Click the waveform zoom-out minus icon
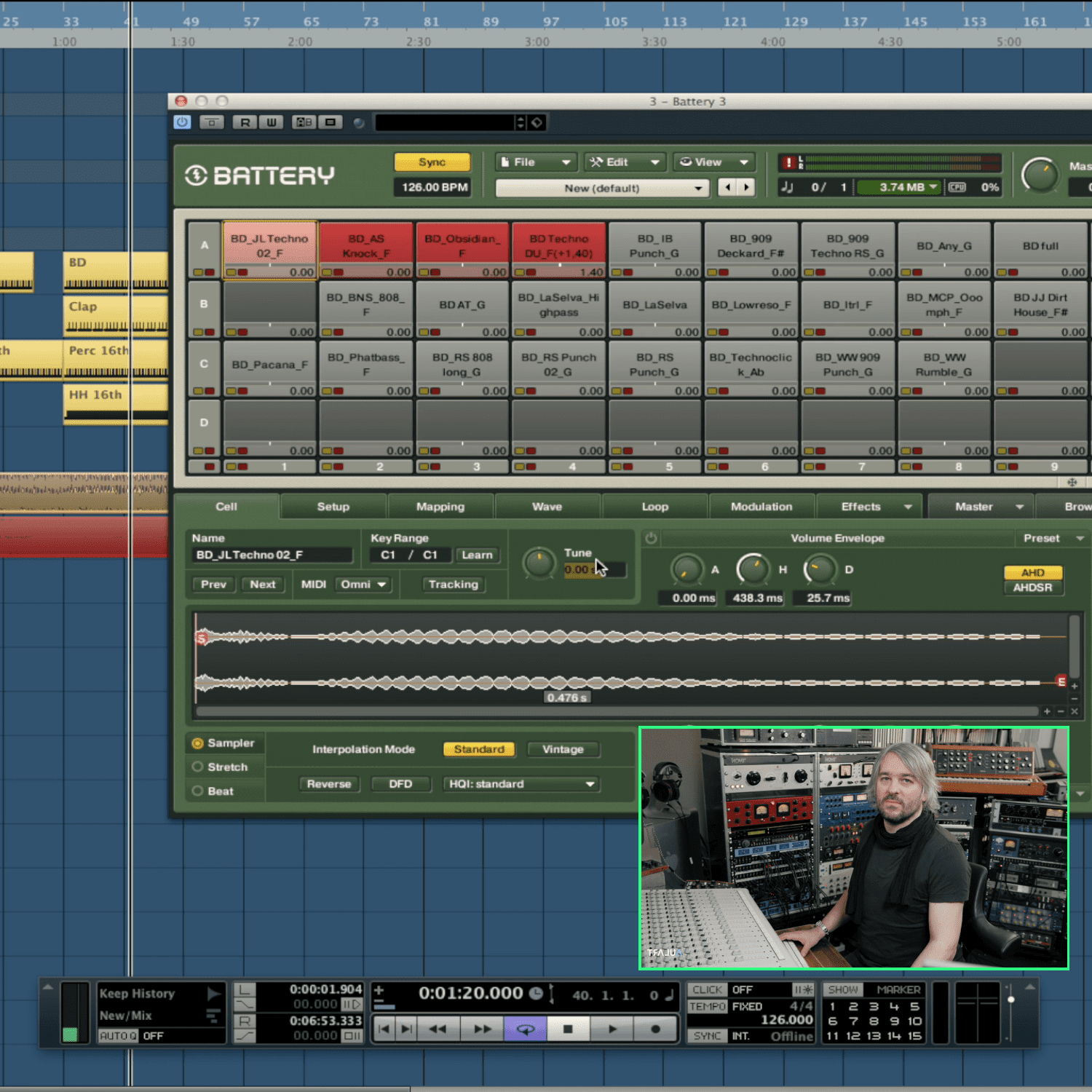 click(1061, 711)
